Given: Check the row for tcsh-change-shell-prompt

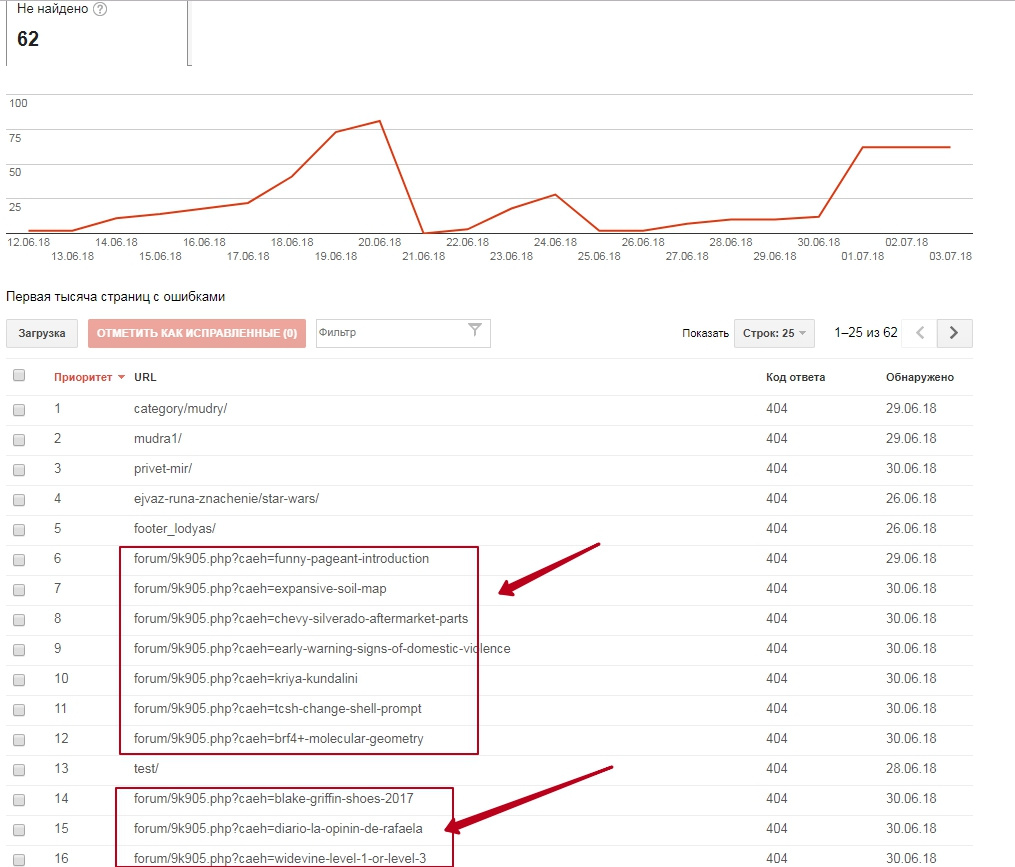Looking at the screenshot, I should click(19, 710).
